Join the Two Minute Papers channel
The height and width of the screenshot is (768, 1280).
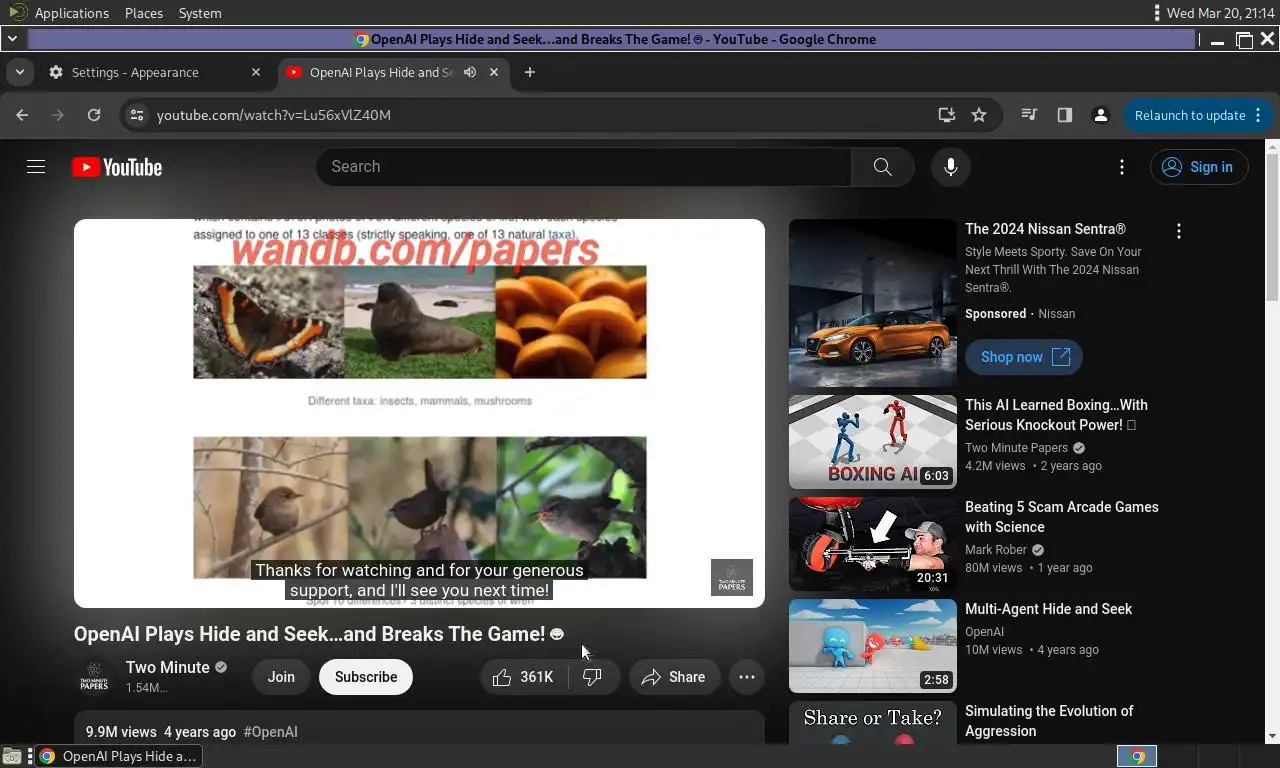click(281, 677)
